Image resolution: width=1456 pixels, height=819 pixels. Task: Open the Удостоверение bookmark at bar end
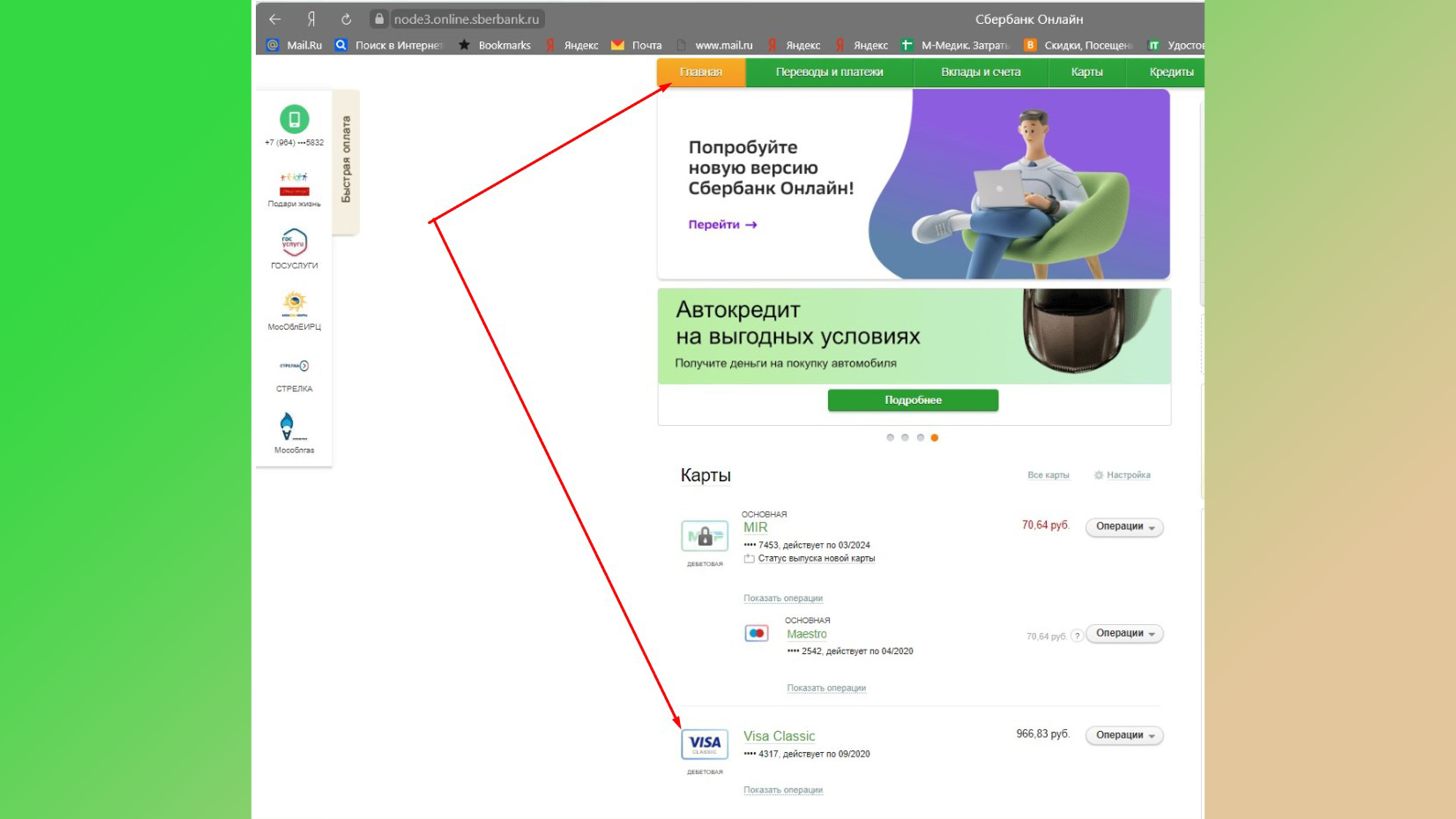1176,45
